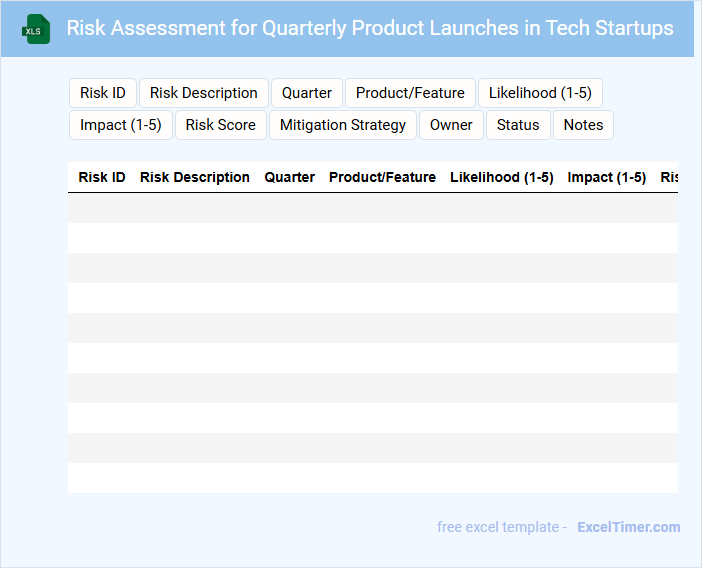Select the Quarter column header

click(x=290, y=177)
